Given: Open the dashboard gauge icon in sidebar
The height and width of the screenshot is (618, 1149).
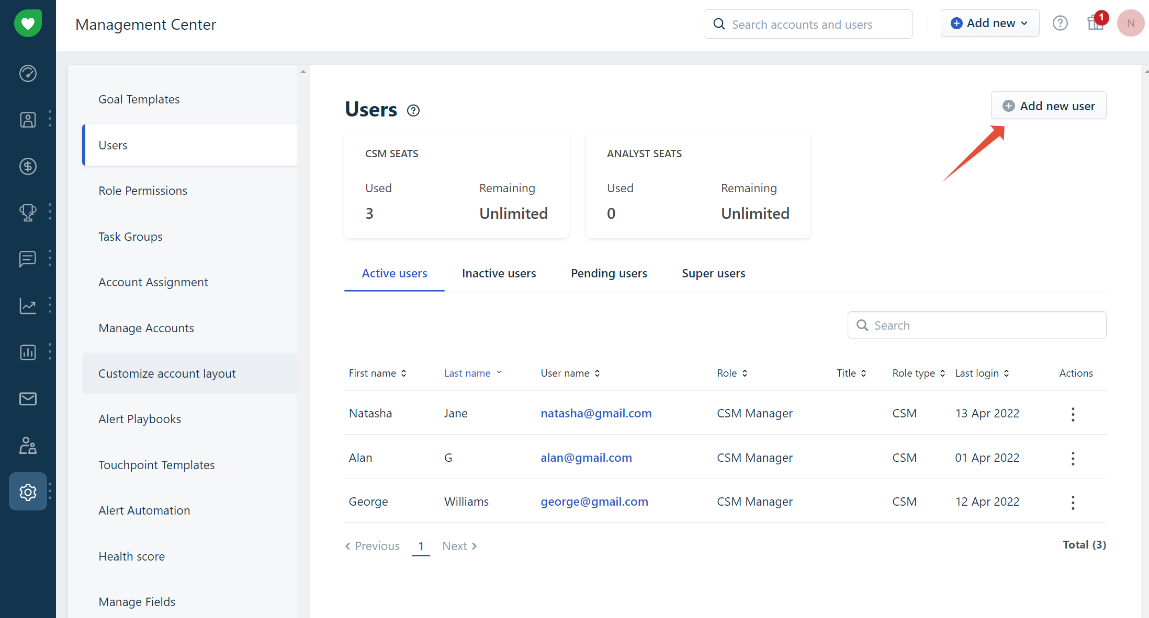Looking at the screenshot, I should [x=28, y=73].
